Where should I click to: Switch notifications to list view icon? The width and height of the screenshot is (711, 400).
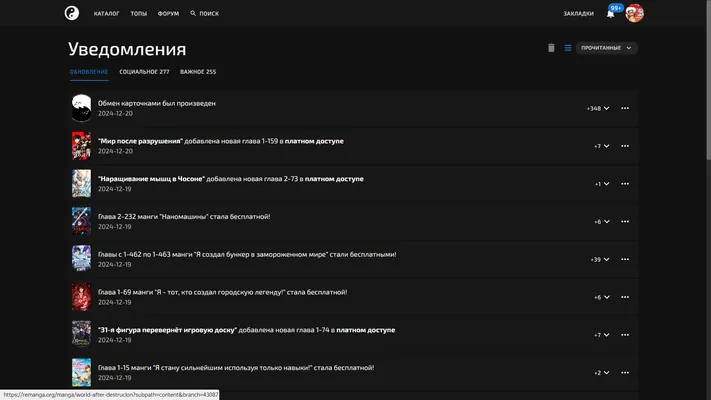pyautogui.click(x=568, y=48)
